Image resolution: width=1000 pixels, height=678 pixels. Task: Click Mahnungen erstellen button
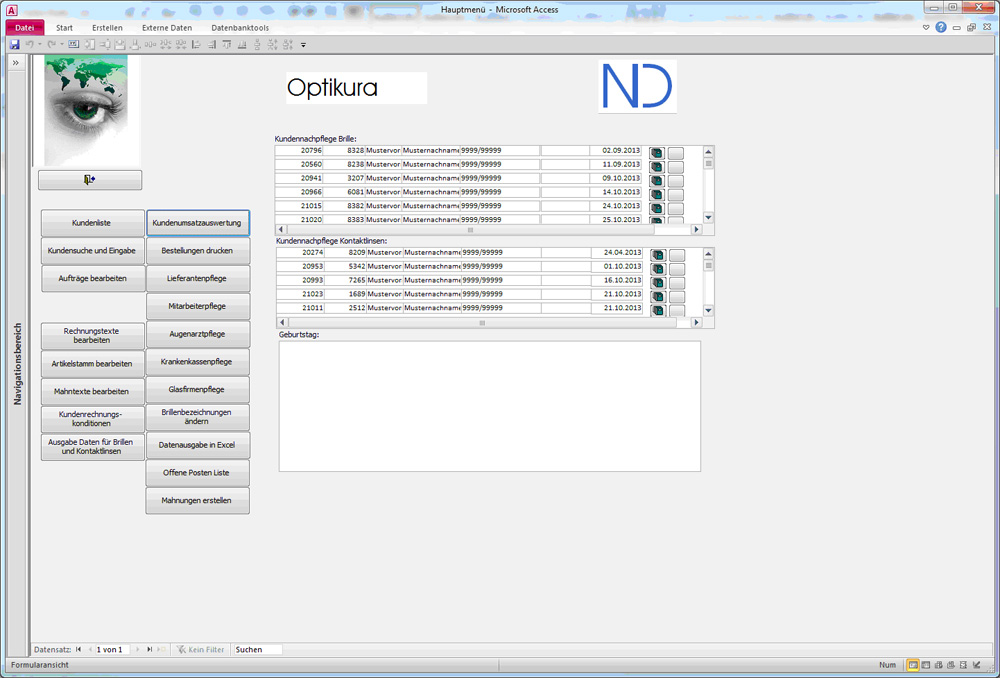198,501
